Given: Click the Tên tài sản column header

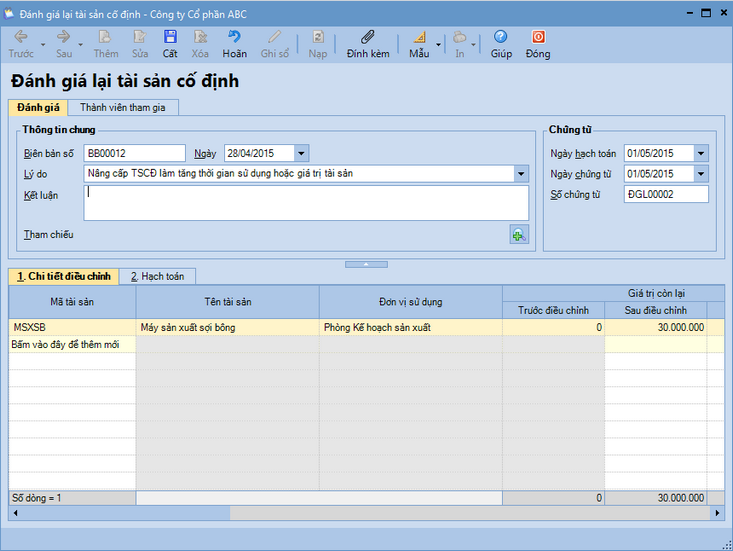Looking at the screenshot, I should tap(228, 302).
